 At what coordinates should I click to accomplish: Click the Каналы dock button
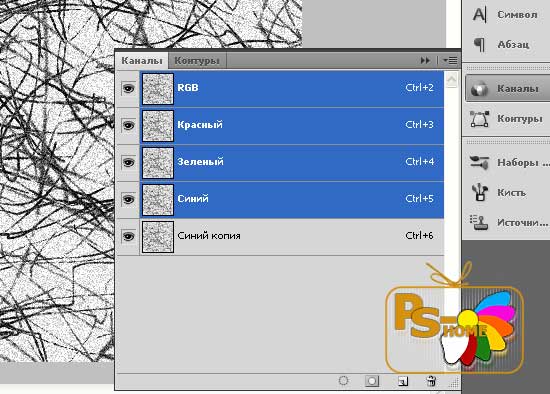point(507,89)
